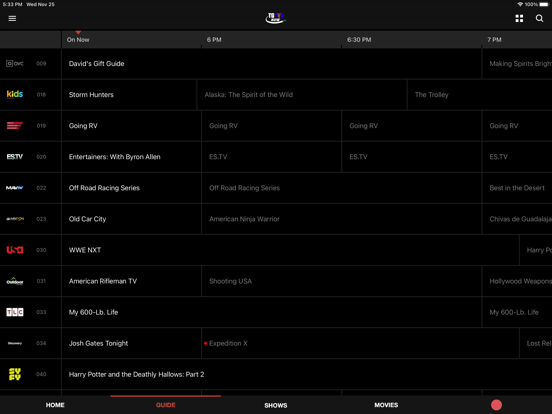
Task: Select the 6:30 PM time header
Action: coord(359,39)
